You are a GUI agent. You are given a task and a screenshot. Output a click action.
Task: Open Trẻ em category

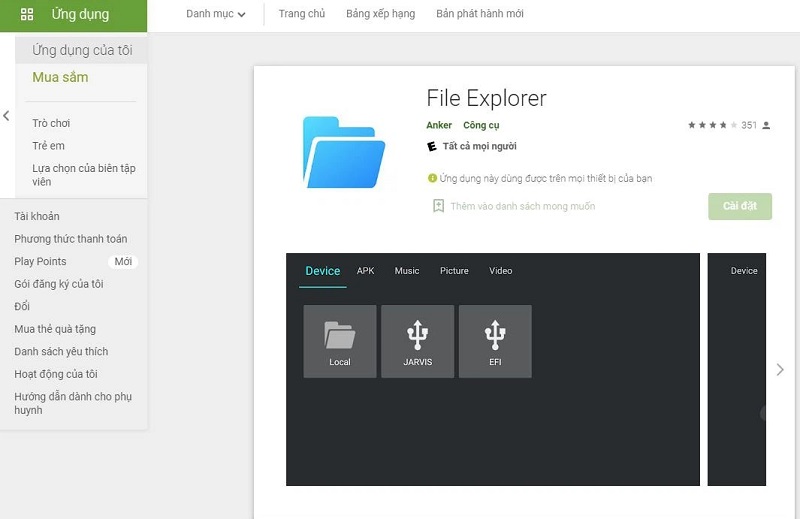coord(48,145)
